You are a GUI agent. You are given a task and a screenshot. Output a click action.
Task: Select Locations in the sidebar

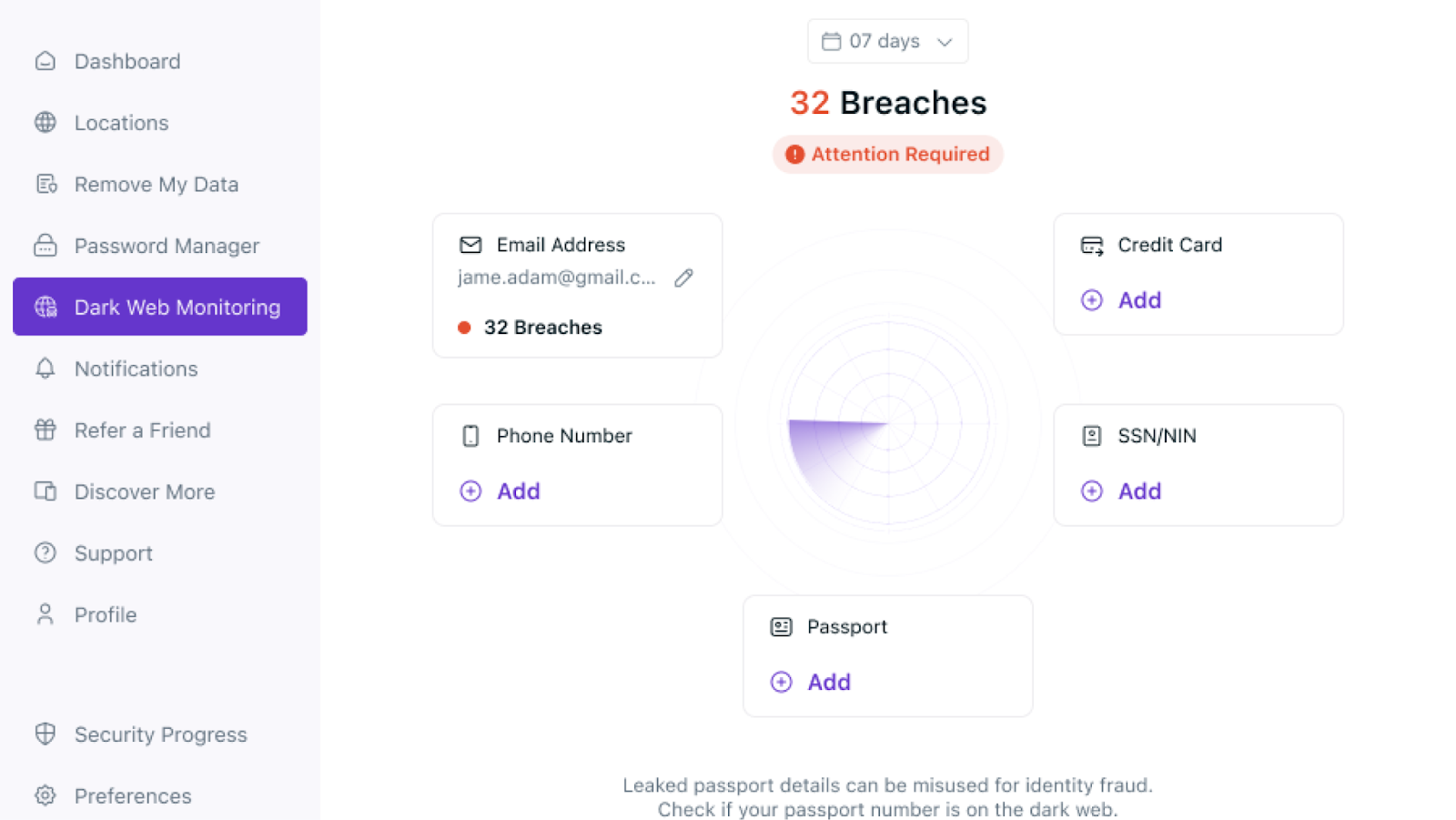[x=121, y=123]
